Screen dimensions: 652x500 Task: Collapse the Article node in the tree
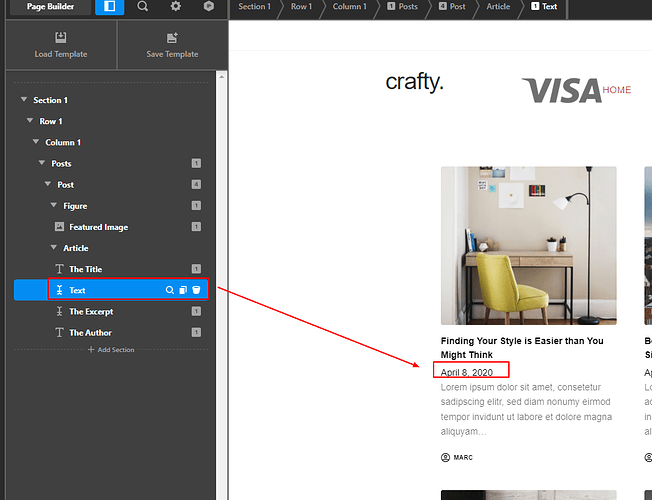tap(54, 248)
